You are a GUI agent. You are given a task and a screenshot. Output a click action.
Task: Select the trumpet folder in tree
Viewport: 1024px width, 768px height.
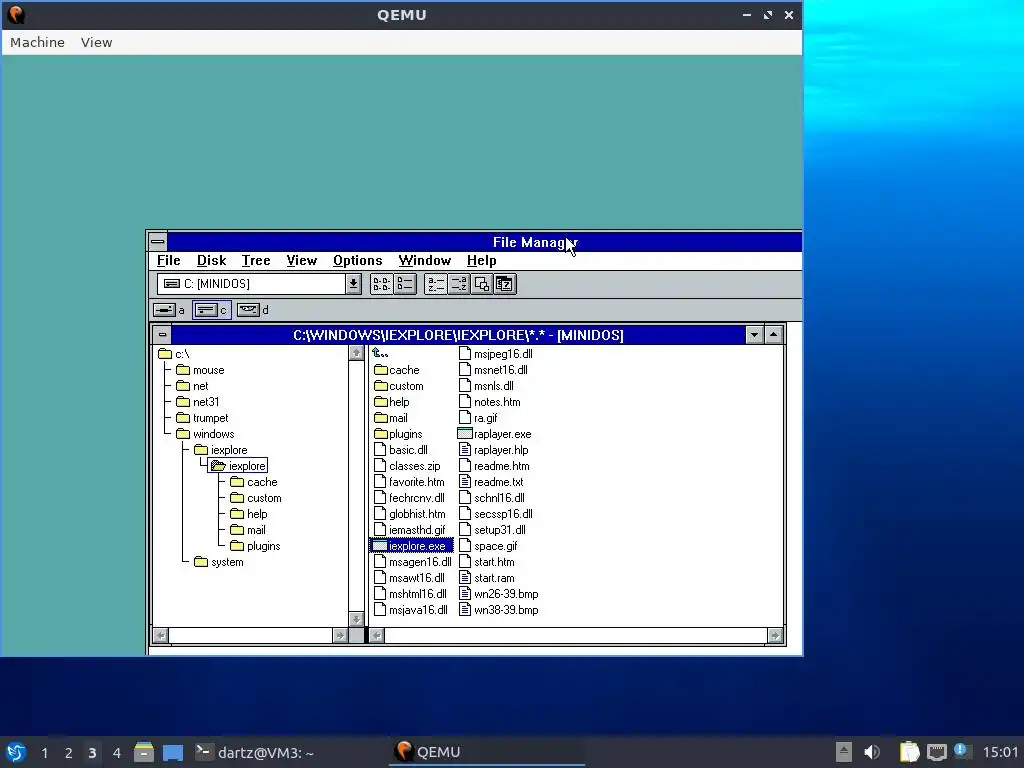[x=202, y=418]
